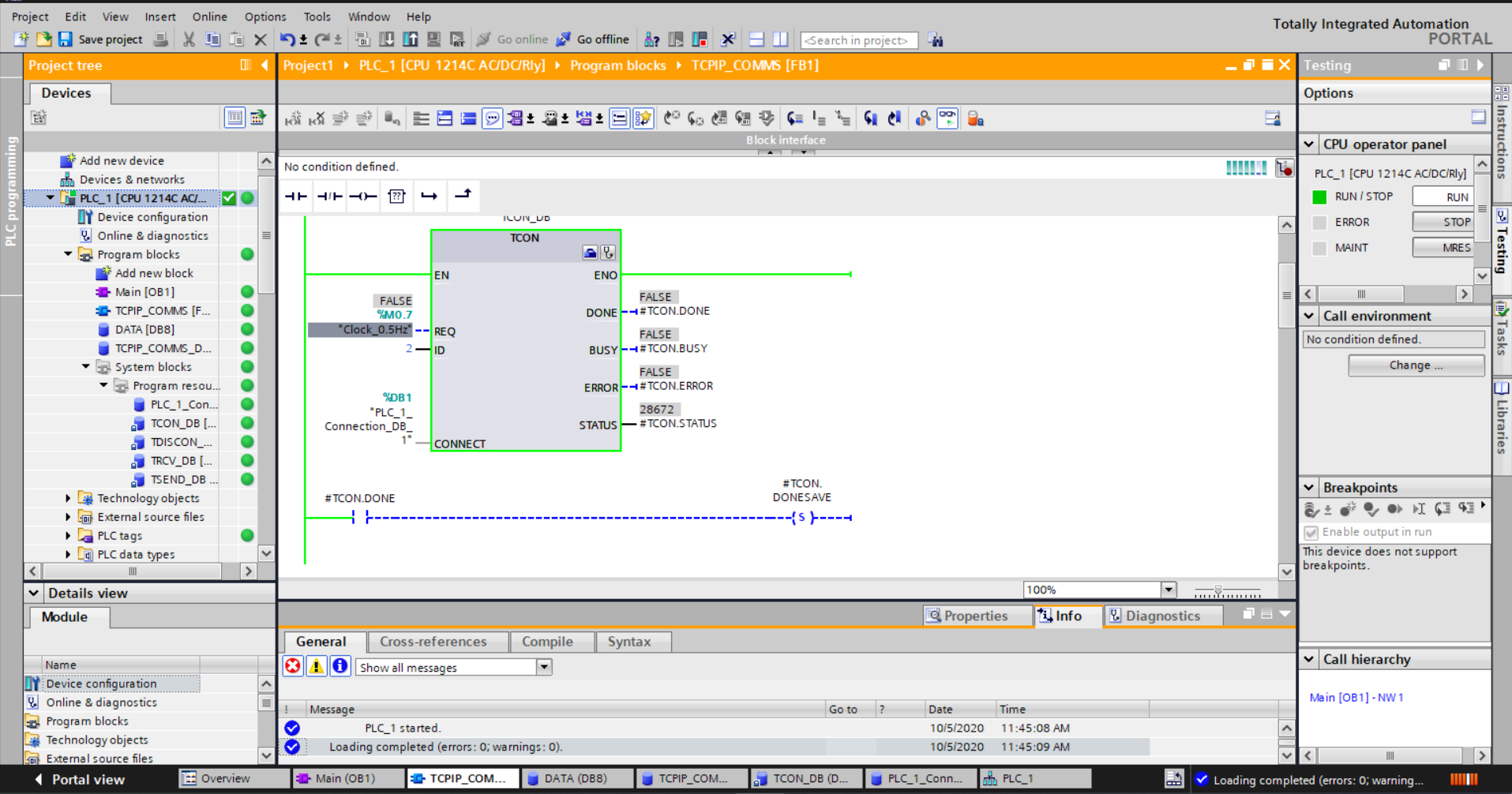Undo last action with undo arrow

(287, 39)
